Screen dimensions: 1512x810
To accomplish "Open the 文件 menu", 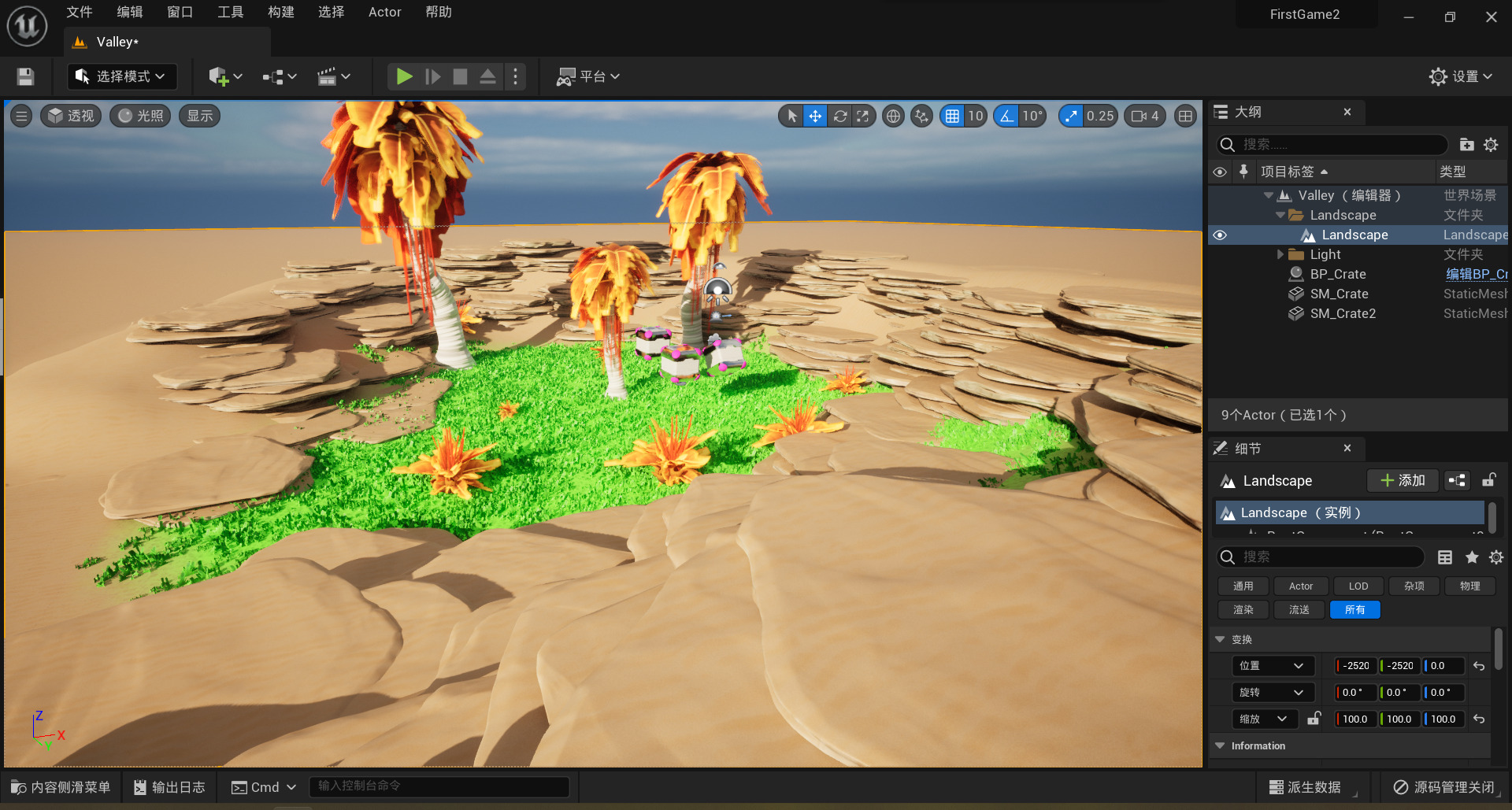I will [80, 12].
